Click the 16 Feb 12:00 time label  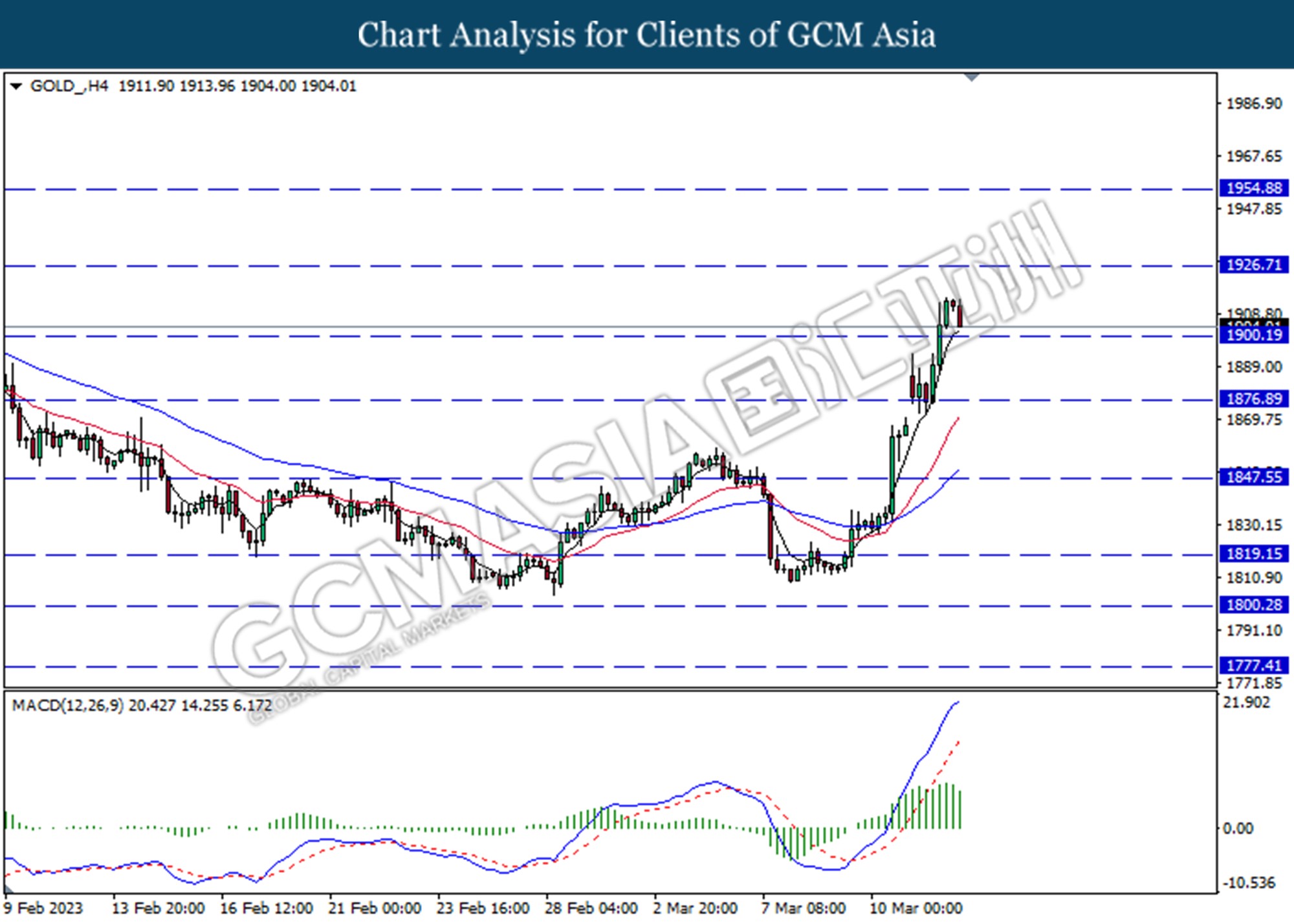point(267,908)
